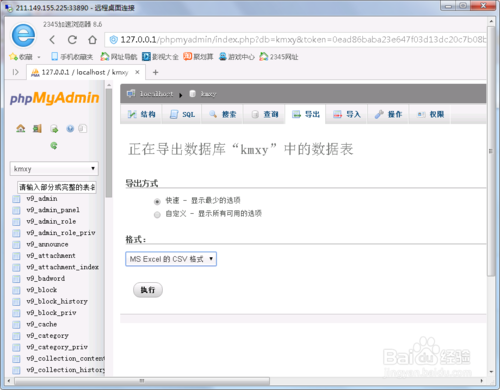Open table v9_admin_panel
The width and height of the screenshot is (500, 390).
tap(53, 210)
